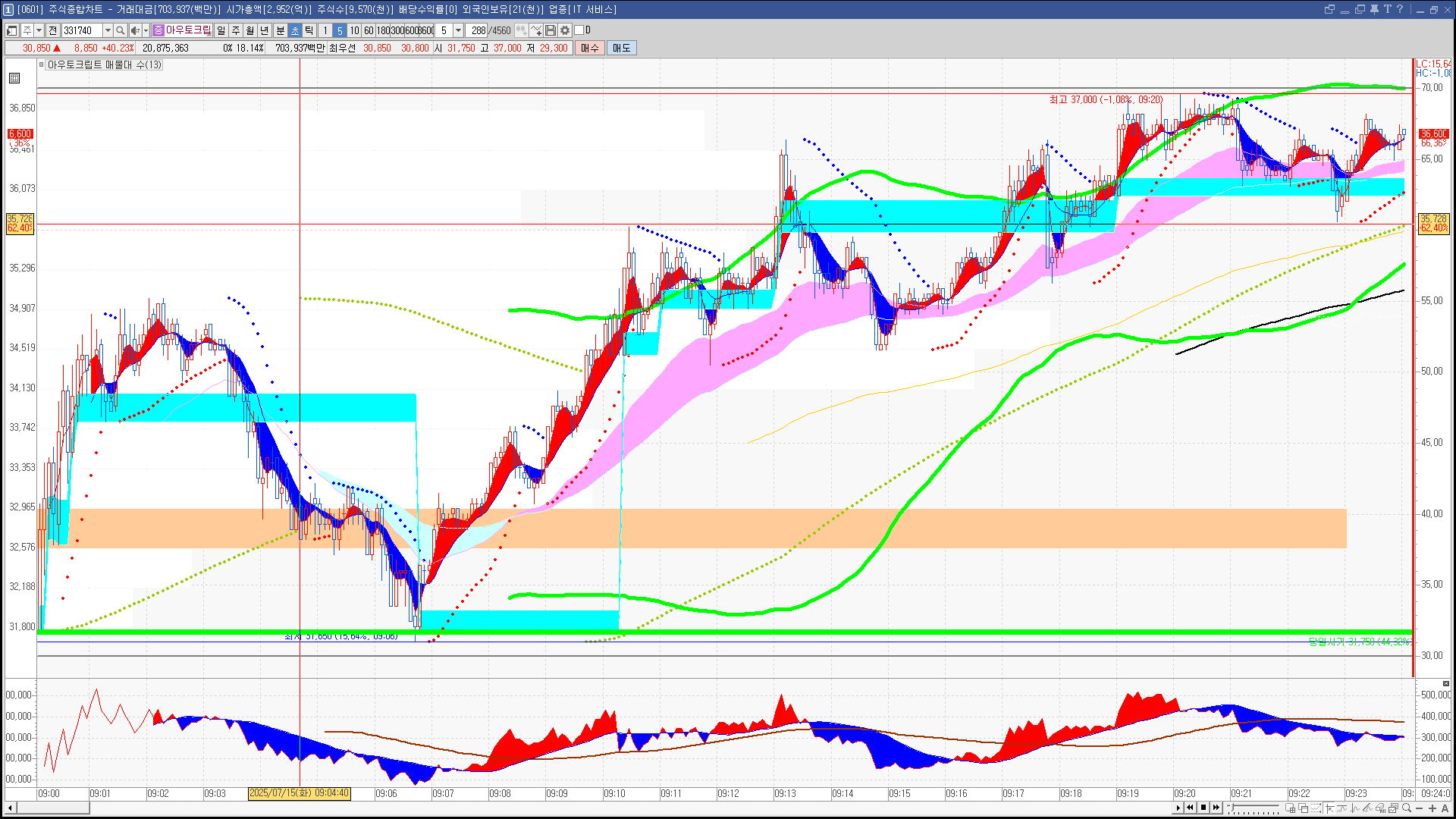The width and height of the screenshot is (1456, 819).
Task: Open dropdown next to 주 selector
Action: (39, 30)
